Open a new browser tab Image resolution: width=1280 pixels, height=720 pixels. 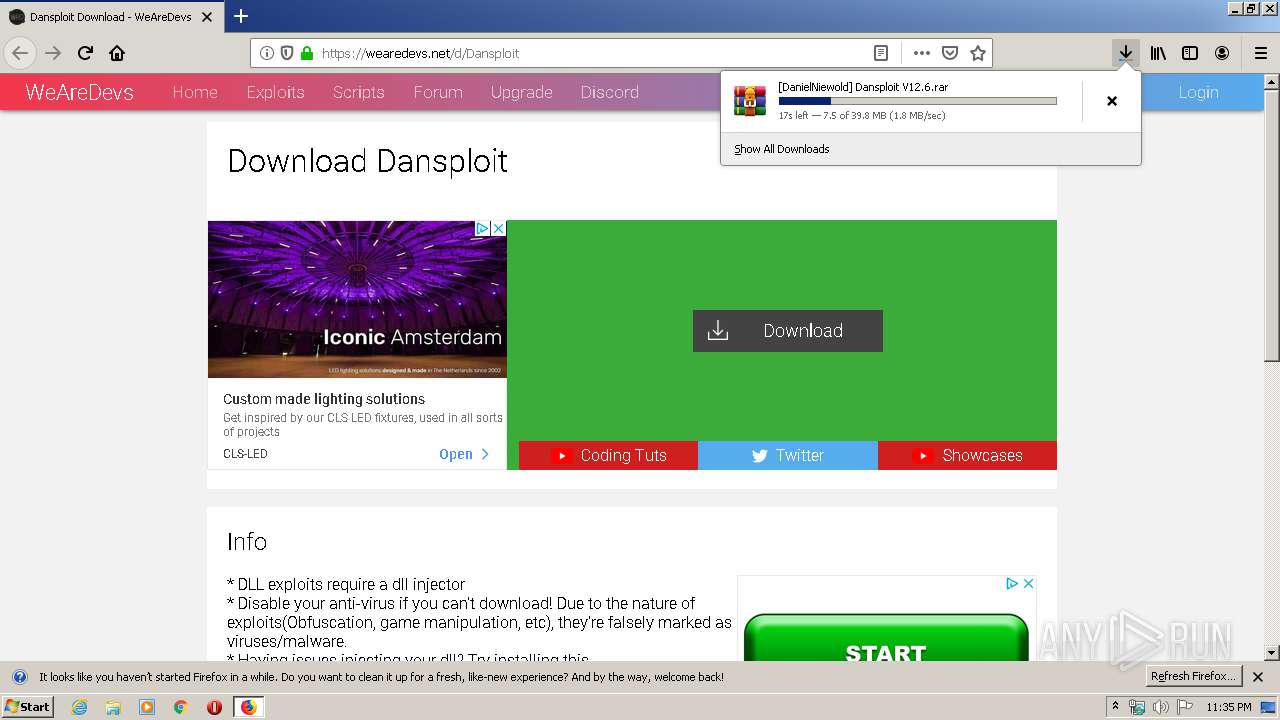click(x=241, y=16)
